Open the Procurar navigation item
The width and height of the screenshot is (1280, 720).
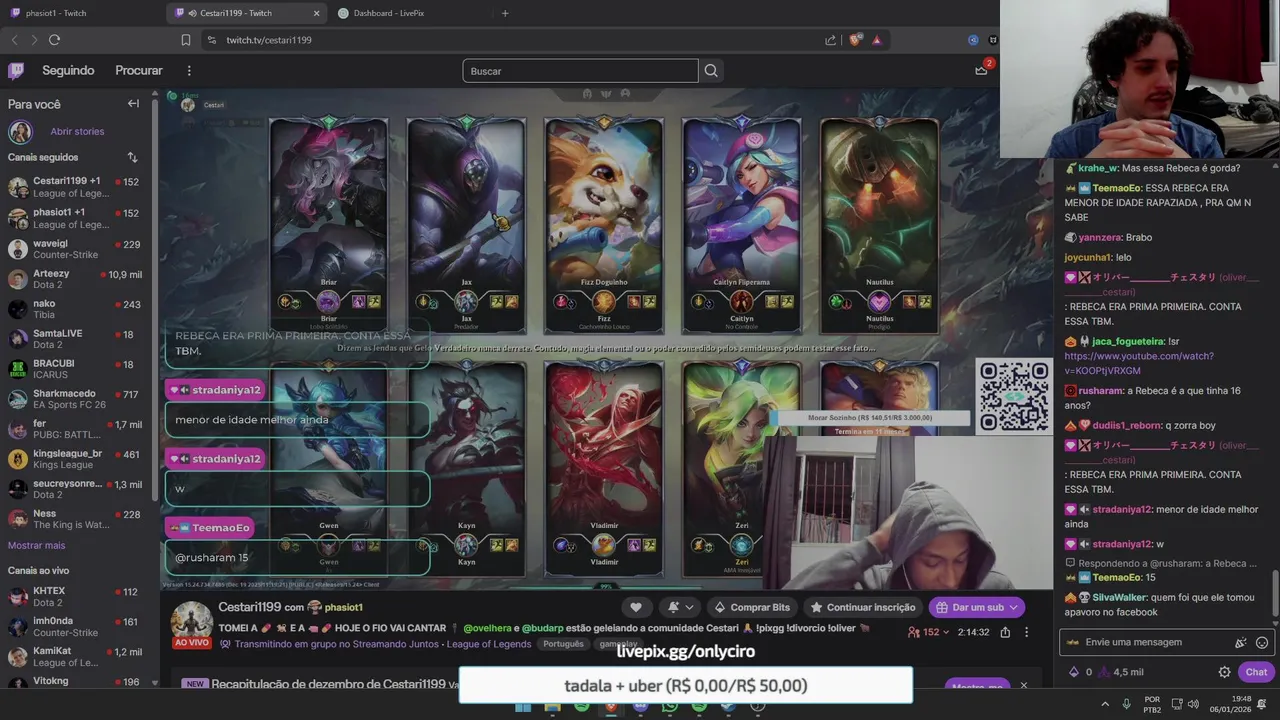[x=139, y=70]
